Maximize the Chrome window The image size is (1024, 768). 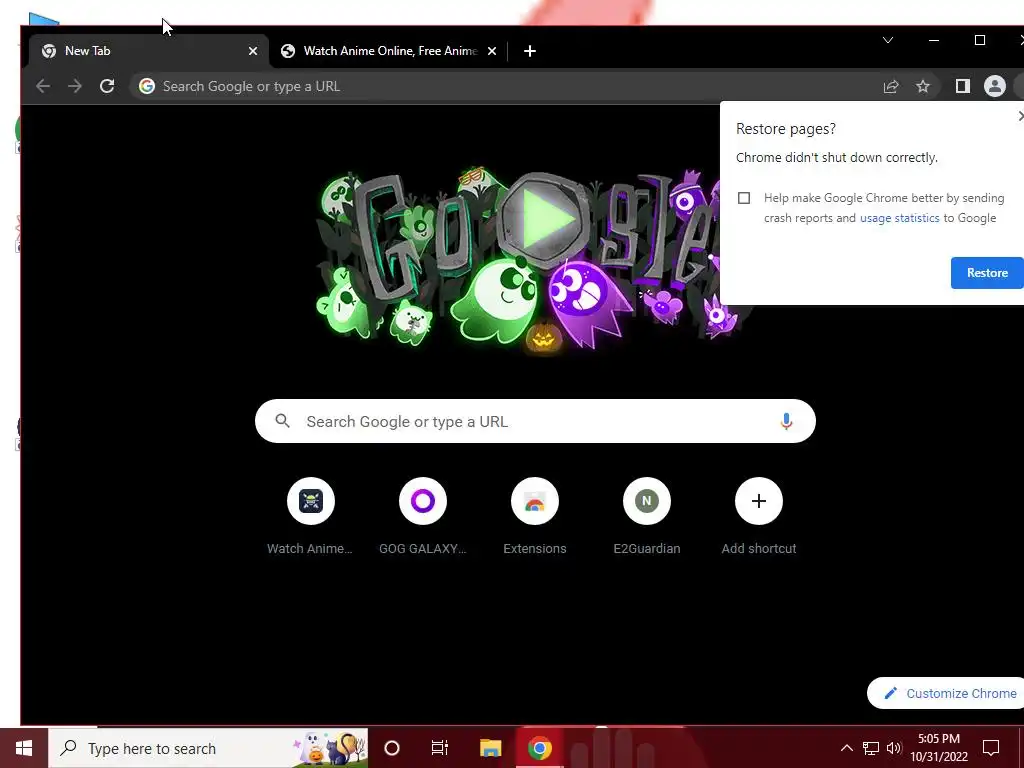[980, 40]
